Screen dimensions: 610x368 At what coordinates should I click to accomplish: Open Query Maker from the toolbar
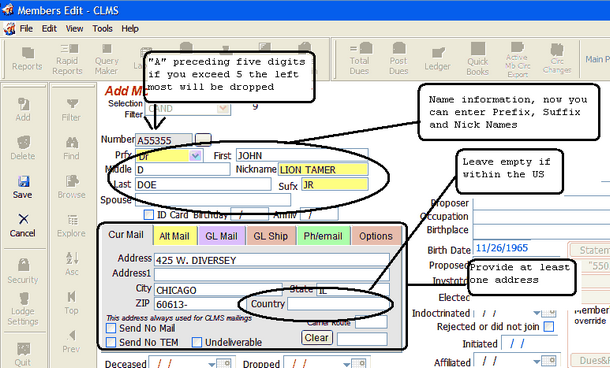(x=106, y=59)
